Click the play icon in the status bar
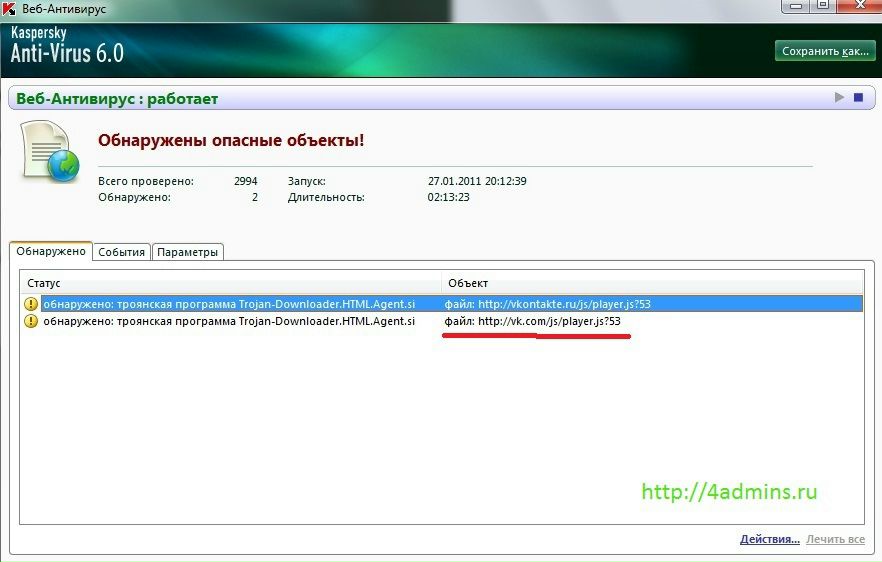882x562 pixels. click(839, 97)
